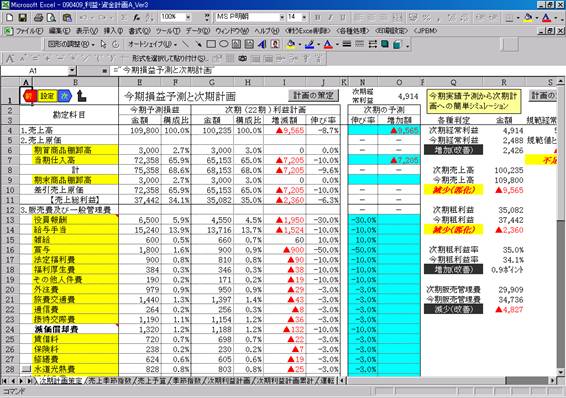566x398 pixels.
Task: Click the 計画の策定 button
Action: [313, 96]
